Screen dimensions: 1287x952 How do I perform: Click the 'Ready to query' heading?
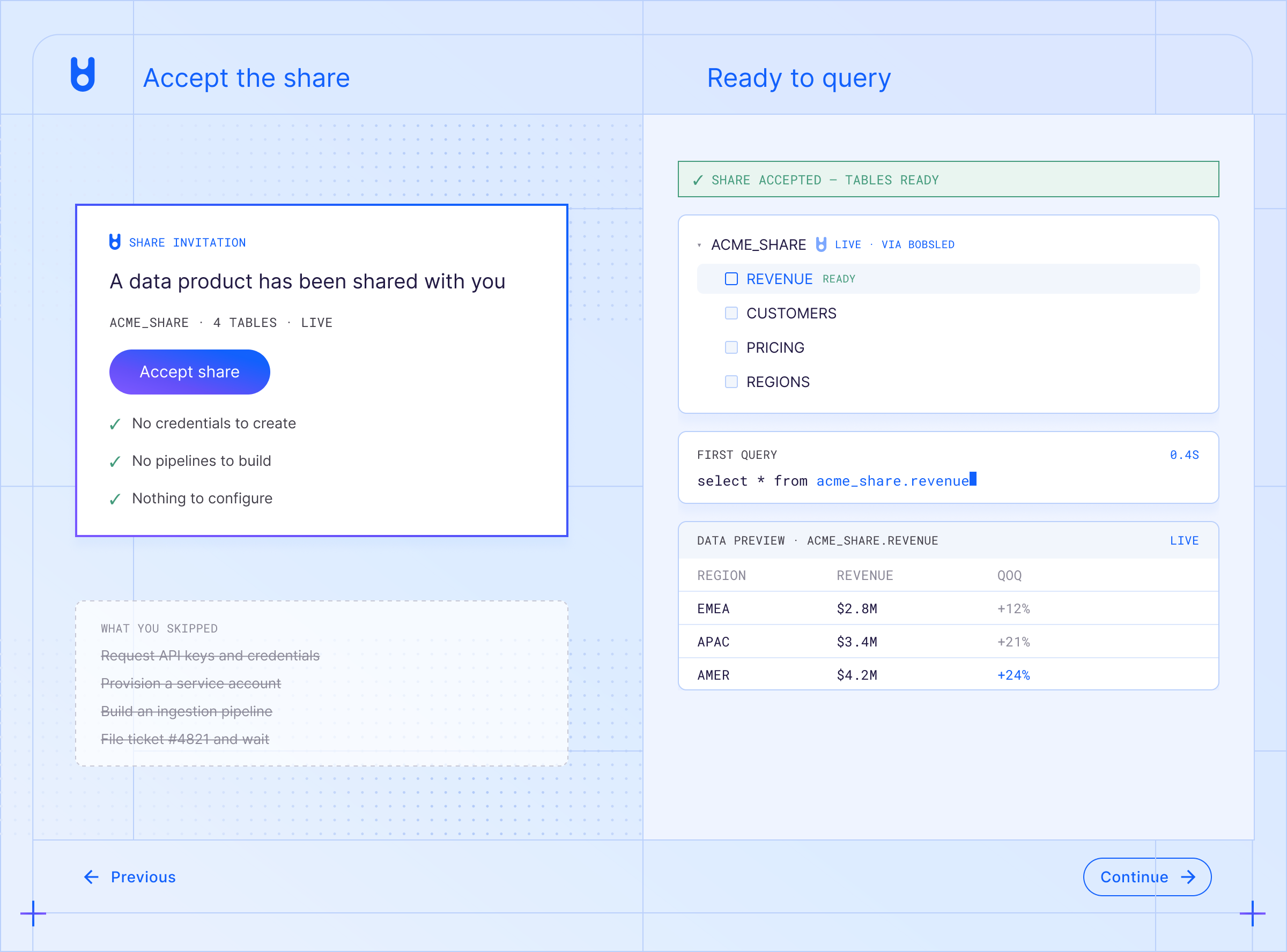(x=799, y=78)
